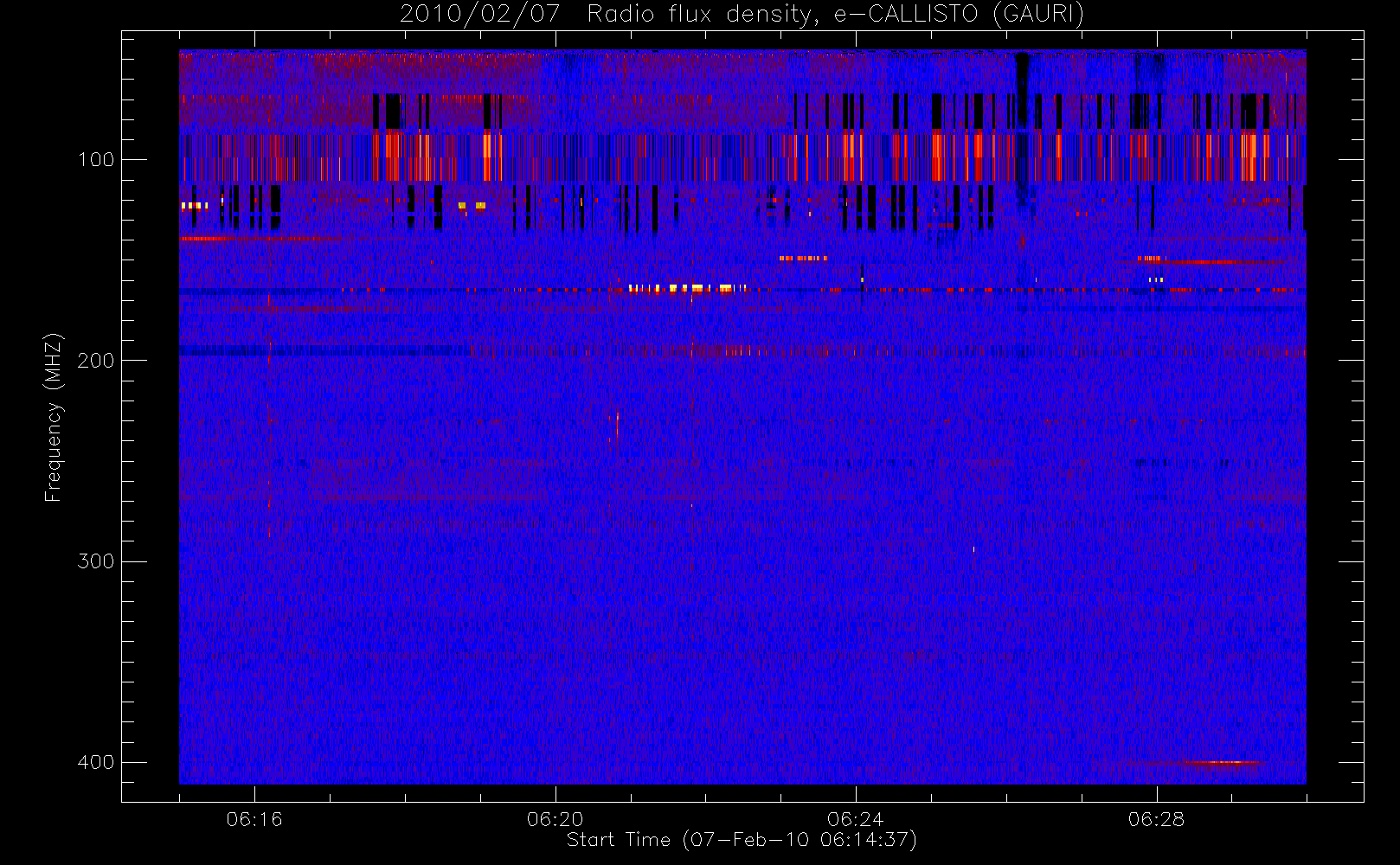This screenshot has width=1400, height=865.
Task: Click the 06:20 time tick label
Action: 555,819
